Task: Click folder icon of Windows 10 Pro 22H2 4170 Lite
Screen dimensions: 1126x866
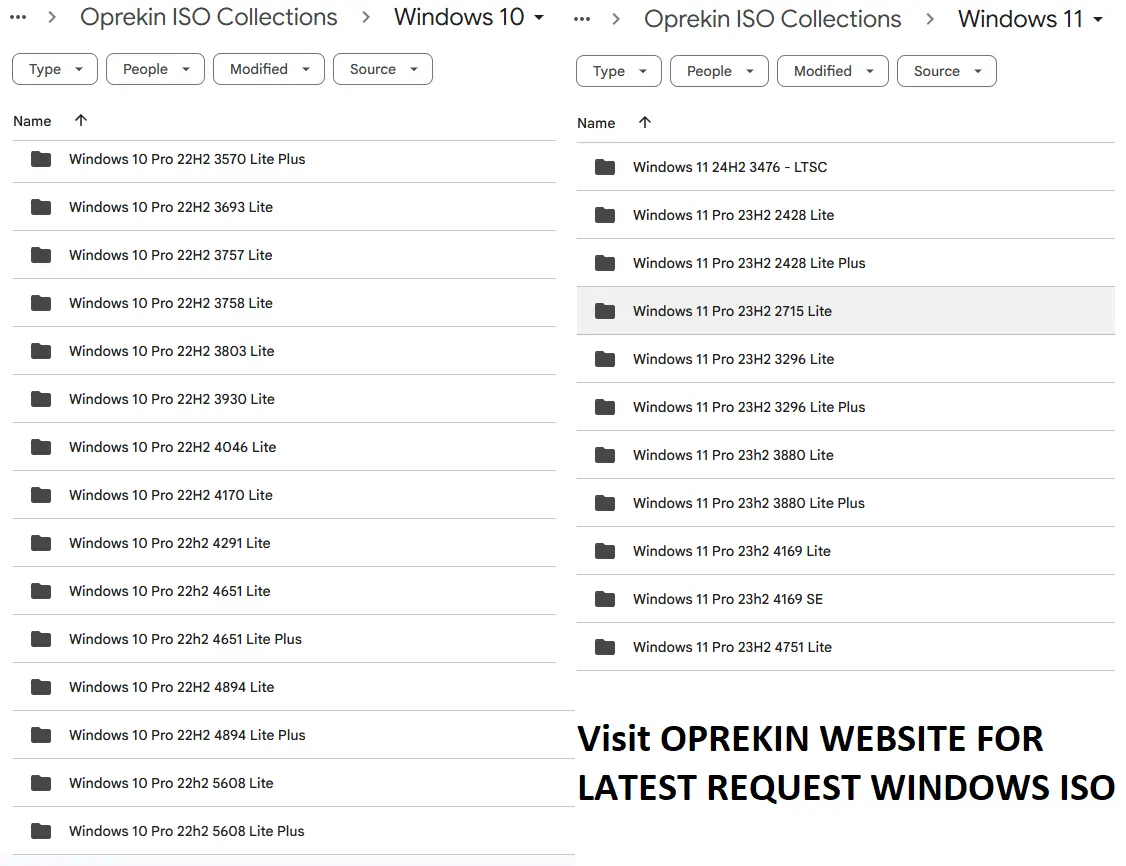Action: point(41,495)
